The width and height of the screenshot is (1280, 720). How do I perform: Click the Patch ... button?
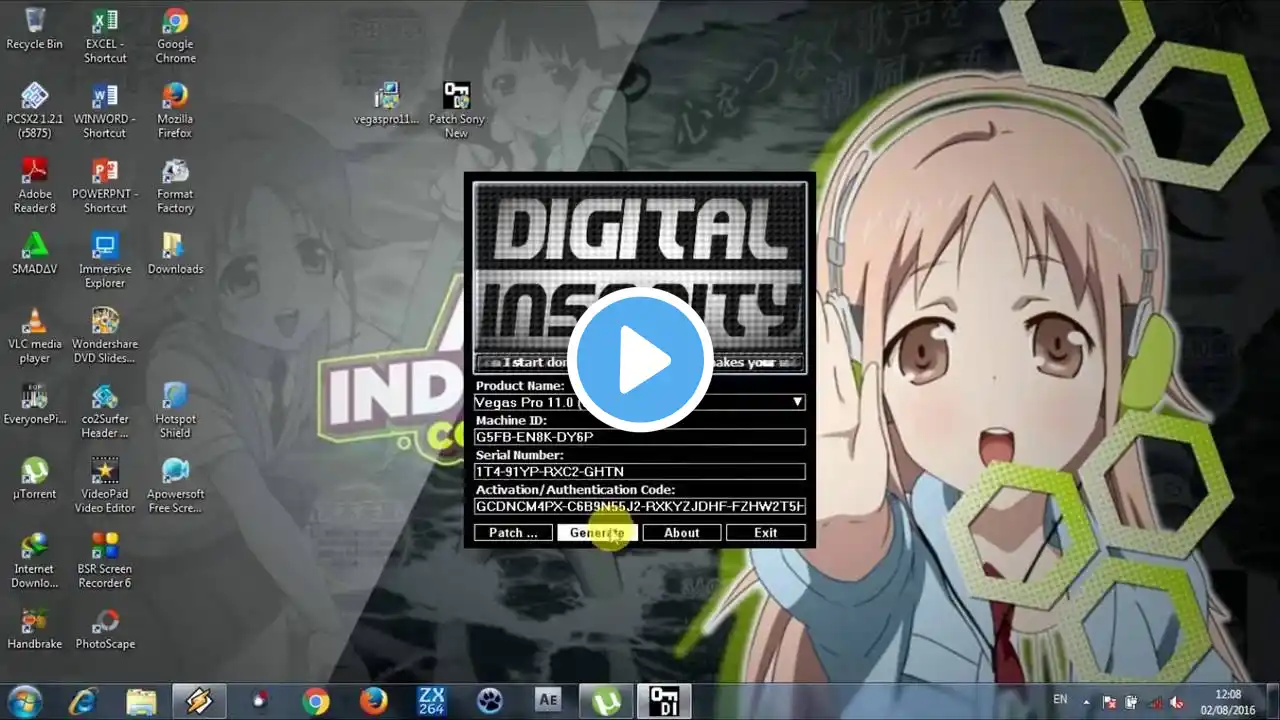pyautogui.click(x=513, y=533)
